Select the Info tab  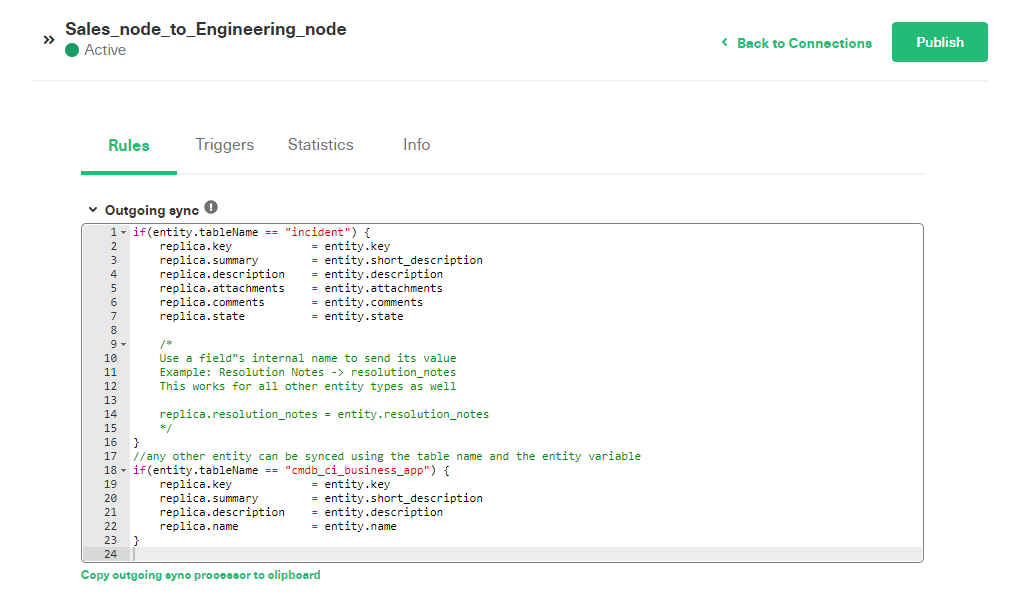pyautogui.click(x=416, y=145)
